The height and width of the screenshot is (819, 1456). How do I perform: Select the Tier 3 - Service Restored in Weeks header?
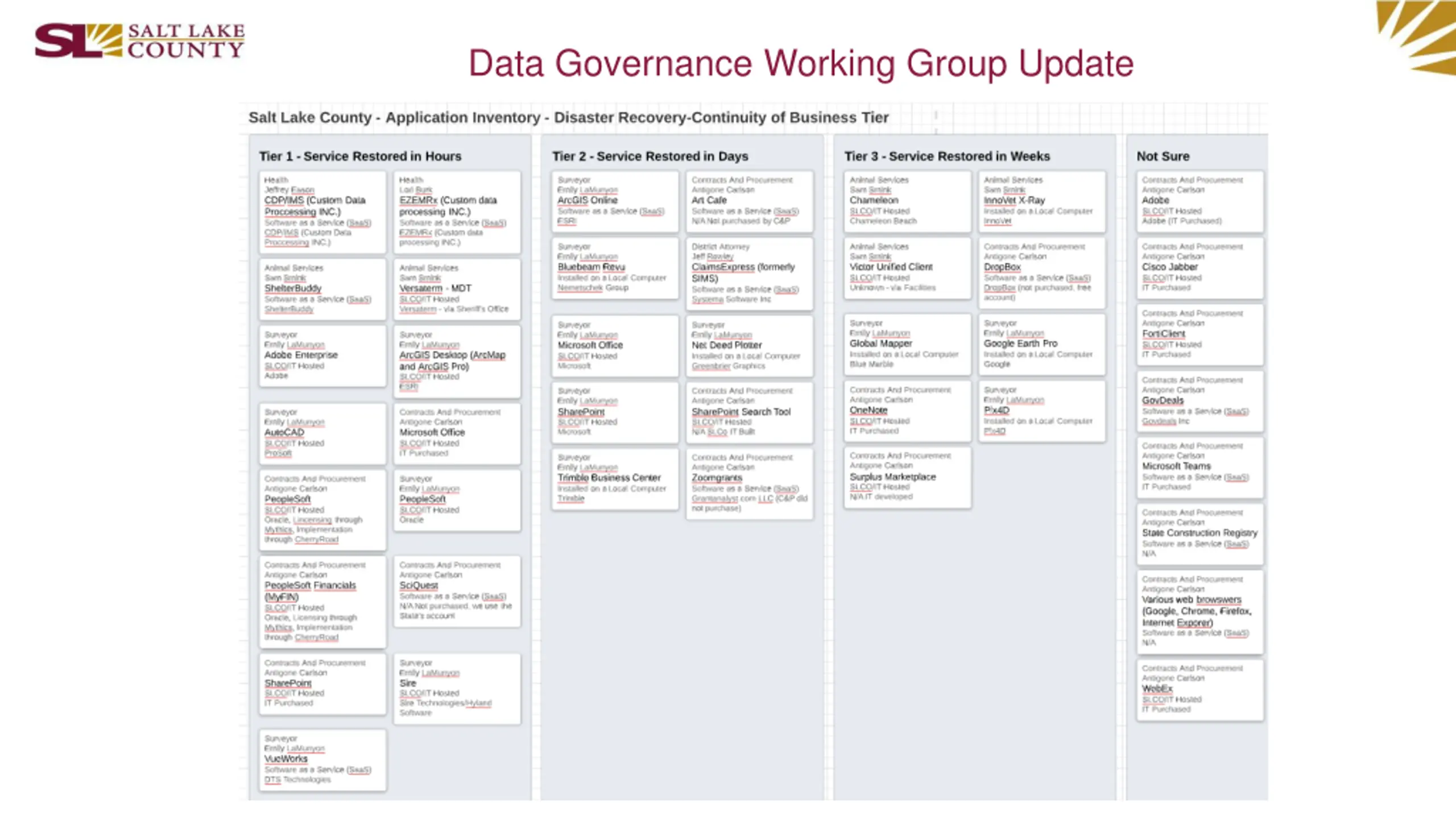pyautogui.click(x=947, y=156)
